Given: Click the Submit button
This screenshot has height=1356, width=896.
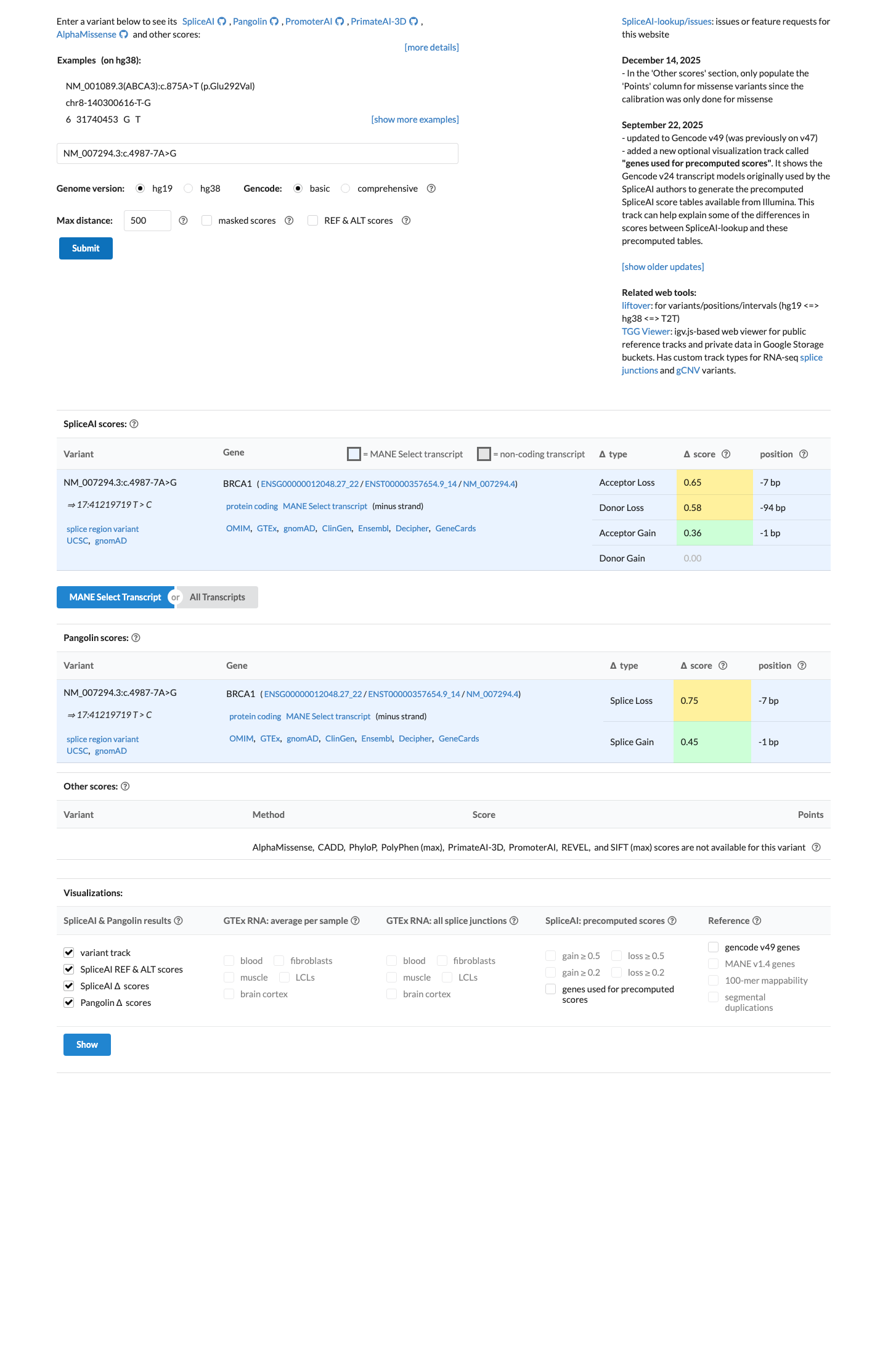Looking at the screenshot, I should (x=86, y=248).
